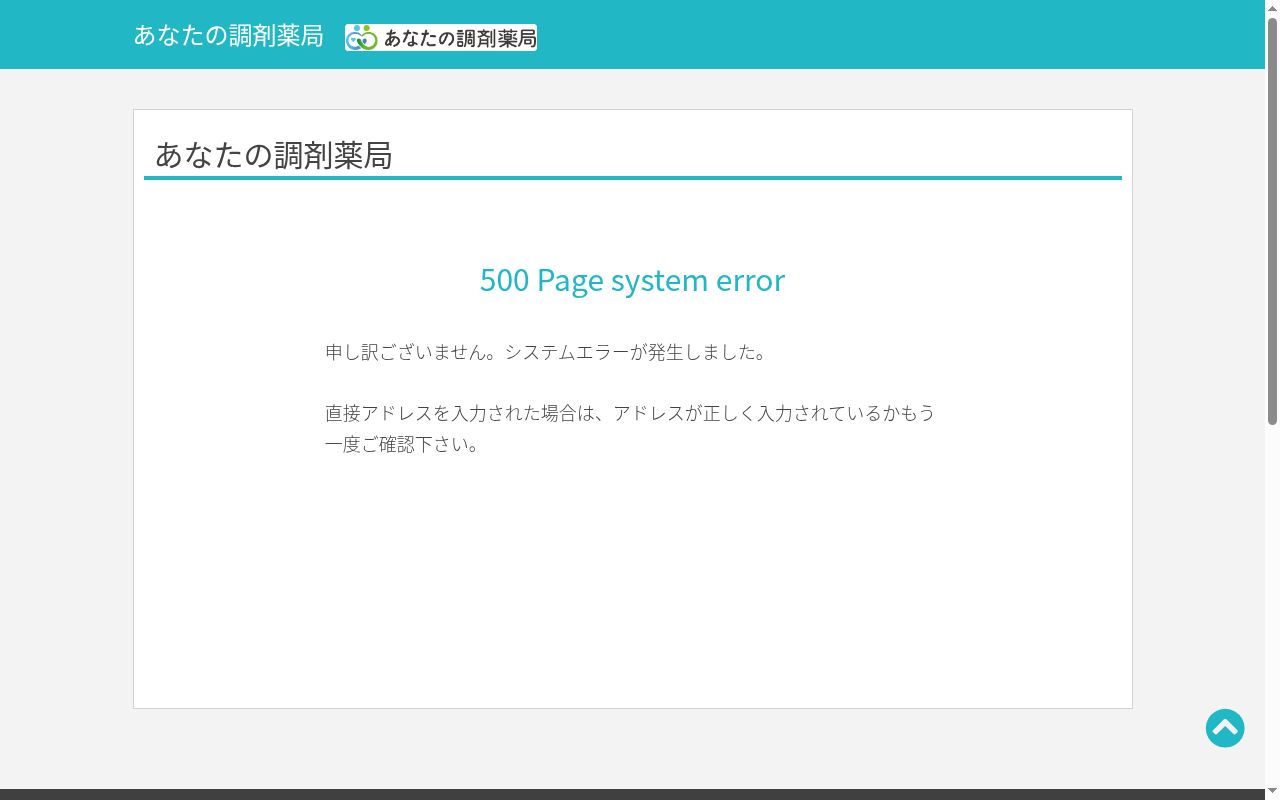Screen dimensions: 1280x800
Task: Click the あなたの調剤薬局 page title heading
Action: click(273, 155)
